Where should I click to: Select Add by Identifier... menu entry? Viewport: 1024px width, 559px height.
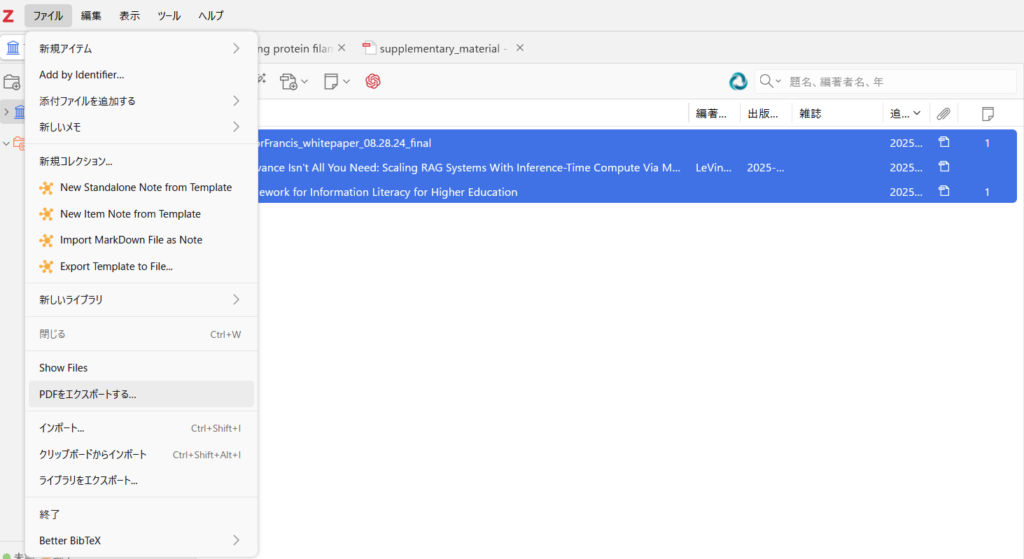(82, 74)
